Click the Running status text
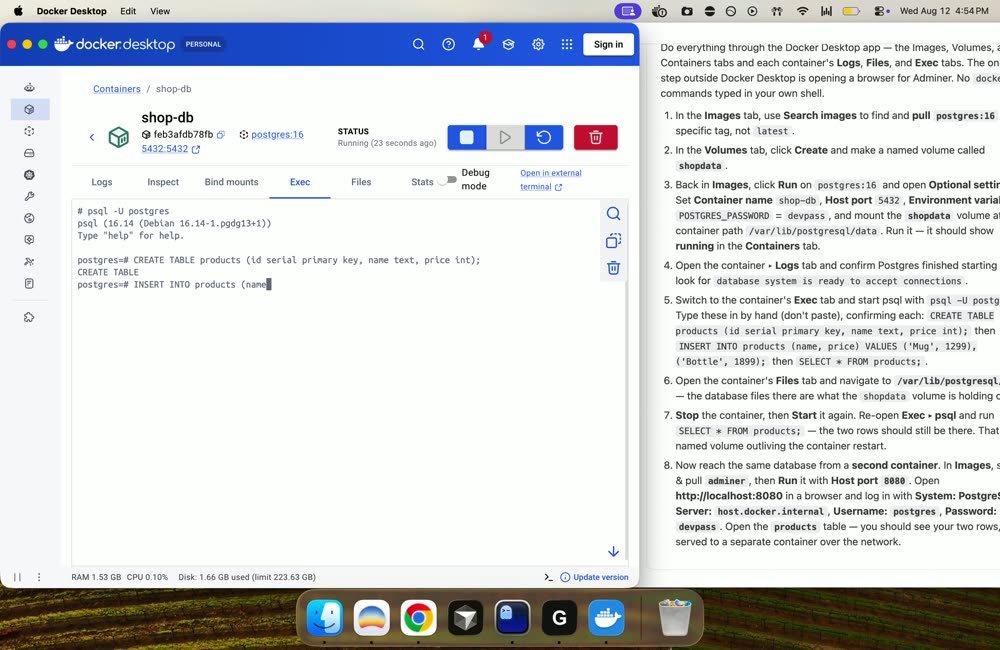 [x=387, y=143]
